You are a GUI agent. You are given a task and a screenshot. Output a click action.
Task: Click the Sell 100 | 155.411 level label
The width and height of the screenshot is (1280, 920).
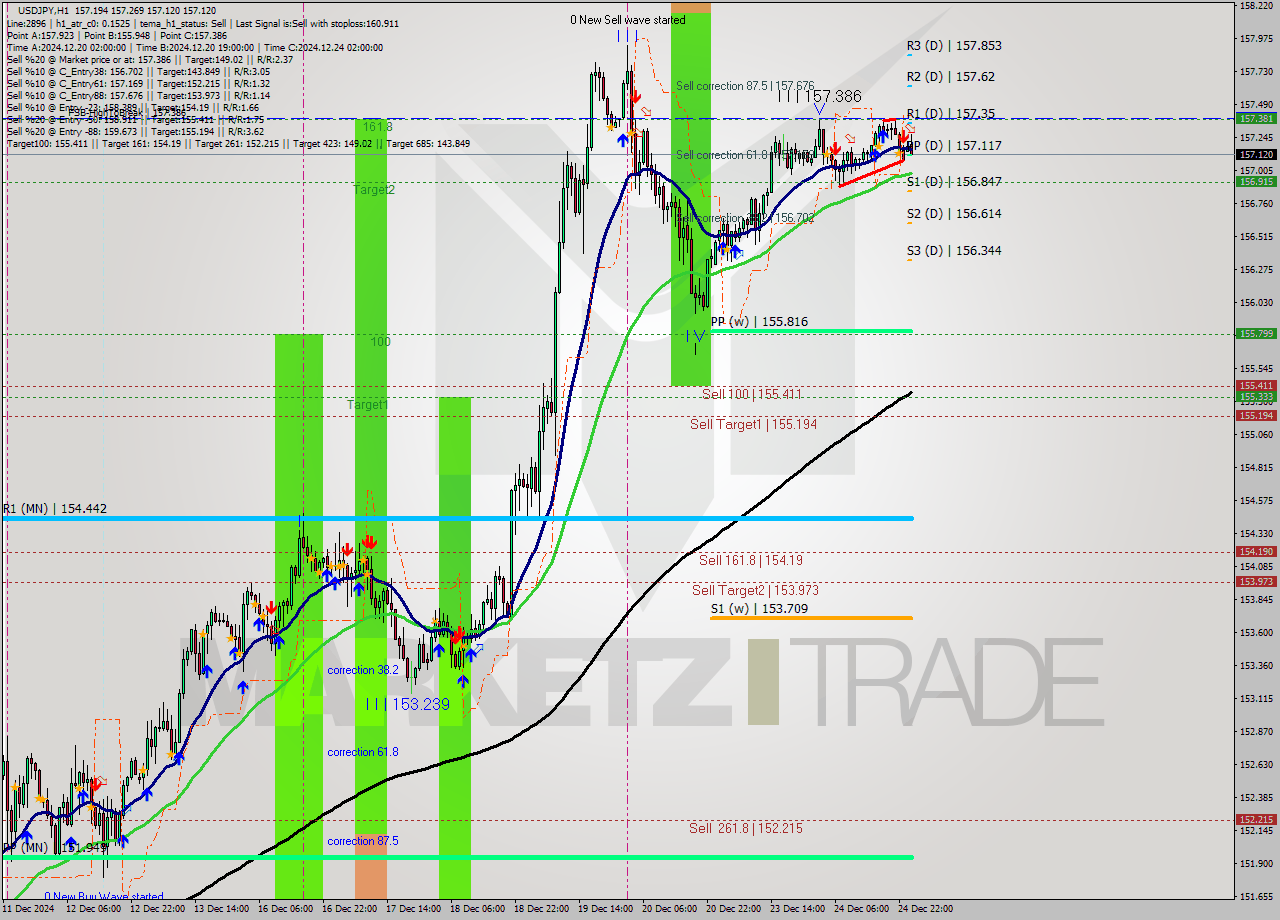pyautogui.click(x=752, y=395)
